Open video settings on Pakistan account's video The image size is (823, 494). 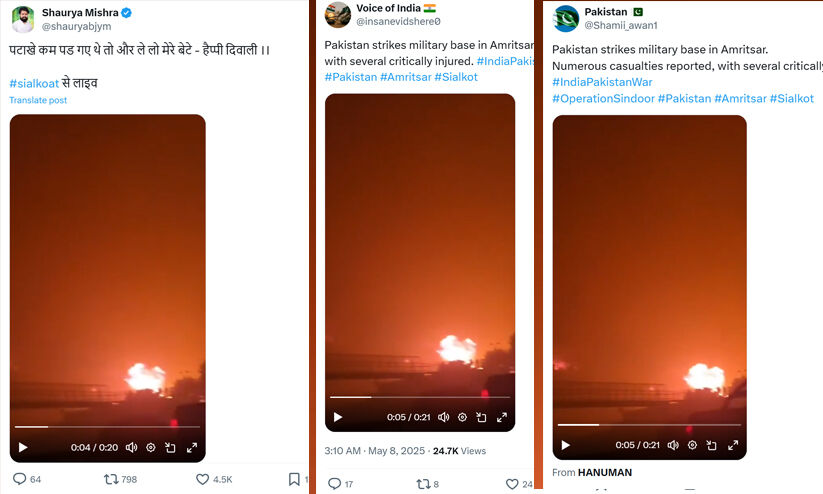pos(691,445)
